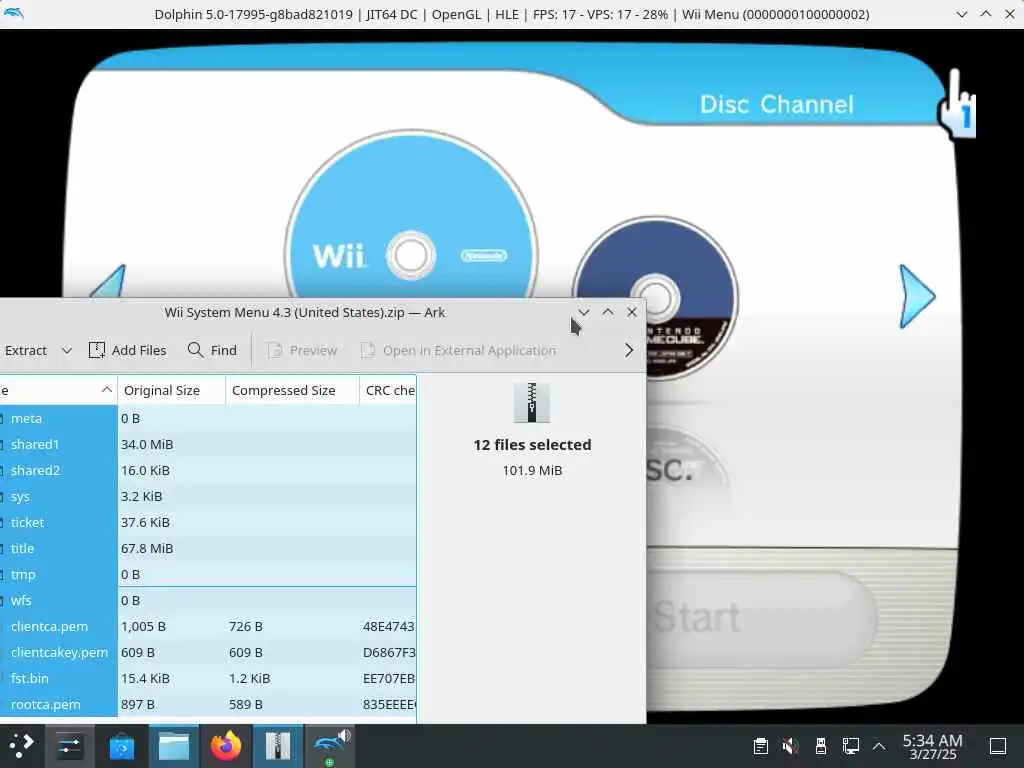Click the 12 files selected label
The width and height of the screenshot is (1024, 768).
point(532,445)
